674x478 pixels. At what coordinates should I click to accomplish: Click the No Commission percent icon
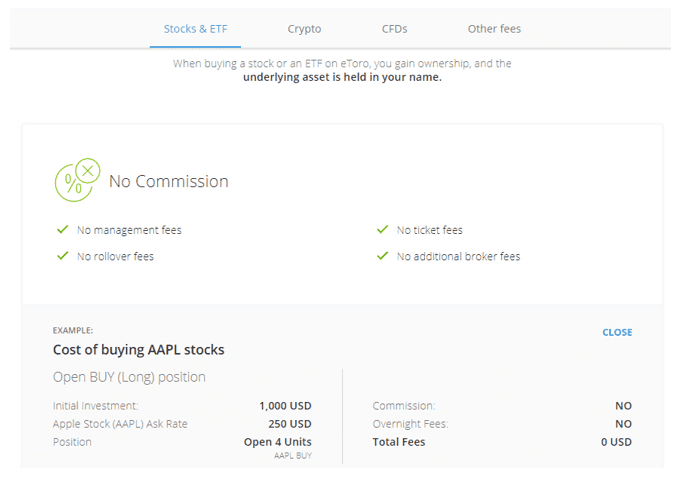click(77, 180)
